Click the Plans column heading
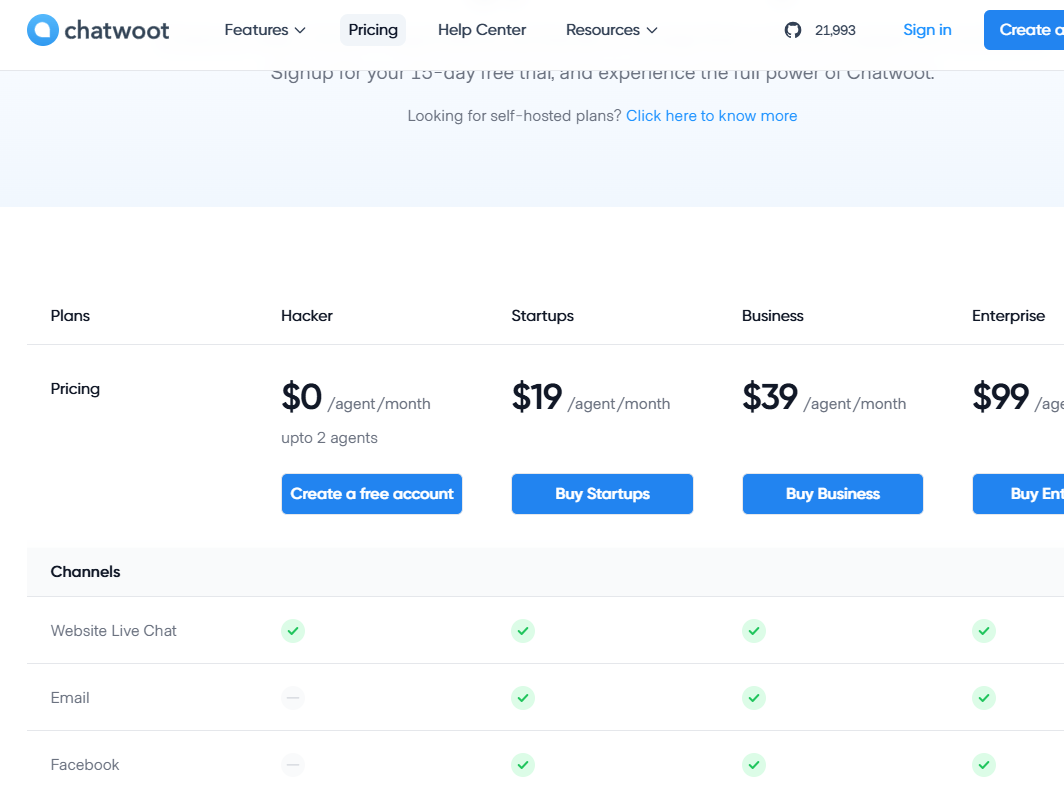Image resolution: width=1064 pixels, height=797 pixels. point(70,316)
